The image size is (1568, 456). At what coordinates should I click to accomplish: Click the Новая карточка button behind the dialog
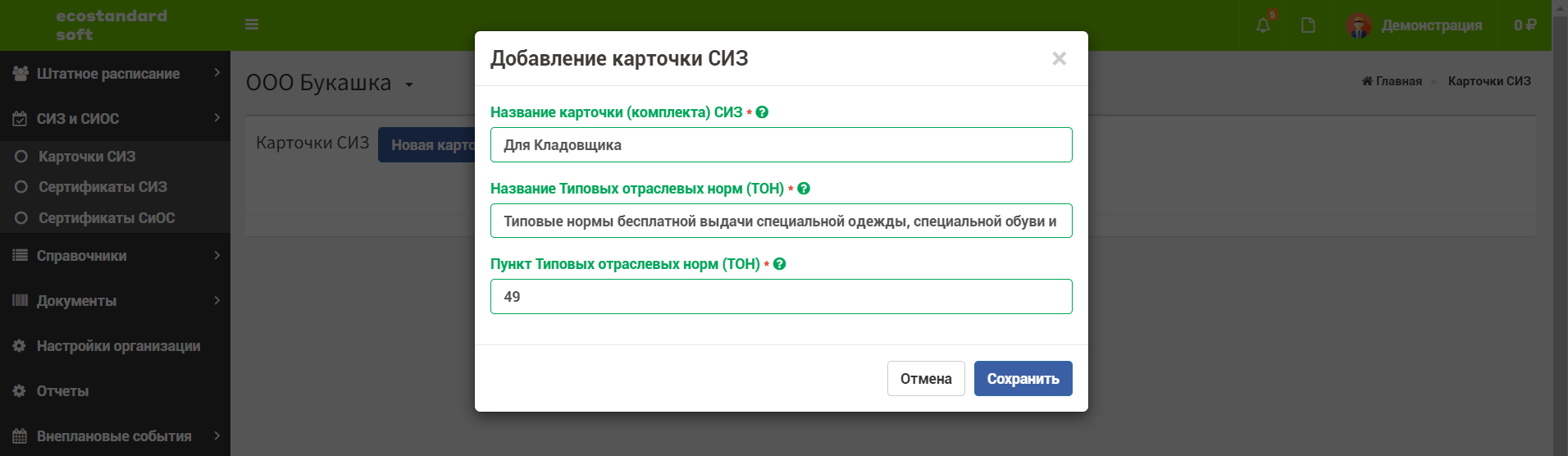[426, 145]
